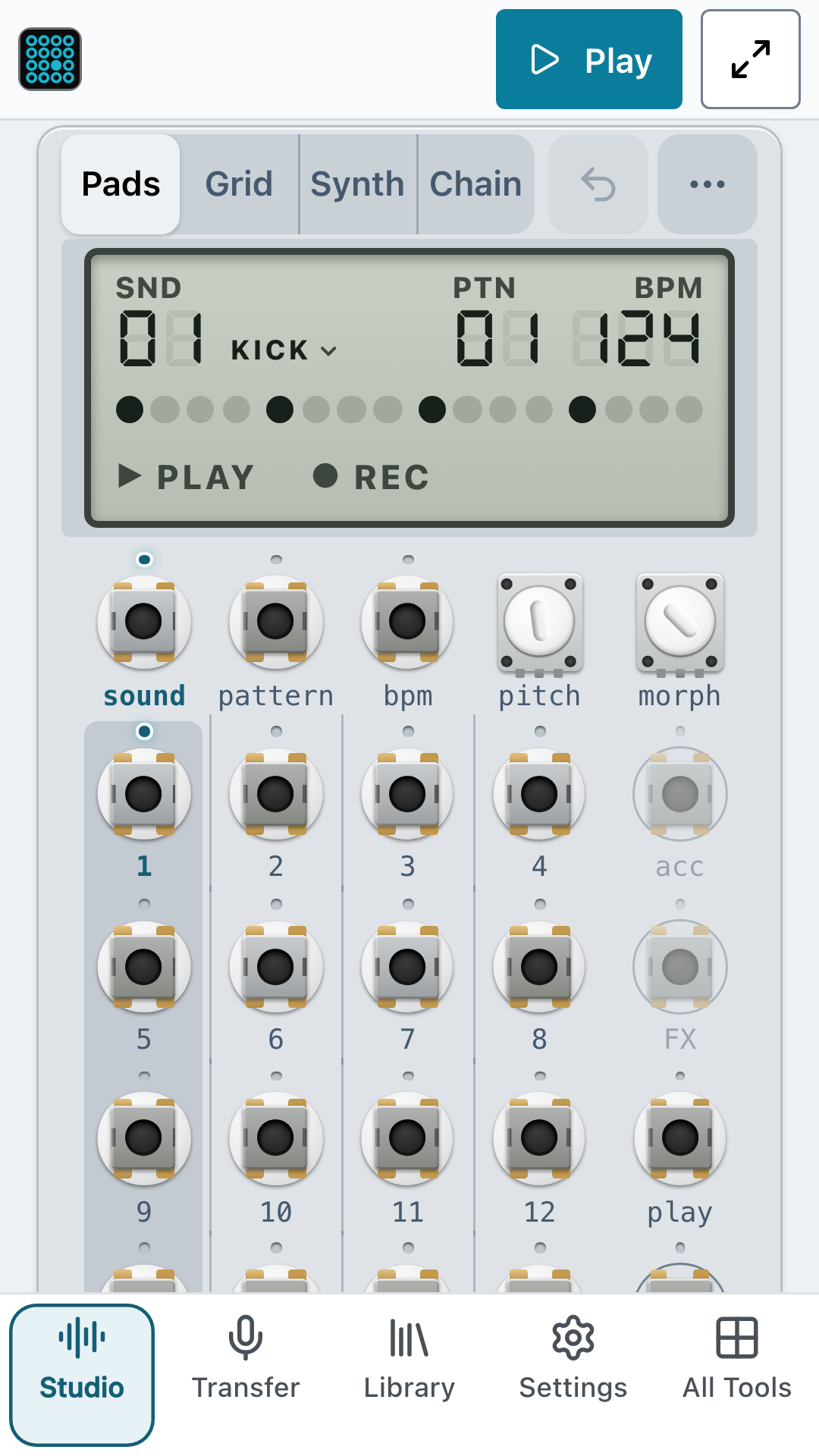
Task: Open the Studio bottom tab
Action: coord(82,1375)
